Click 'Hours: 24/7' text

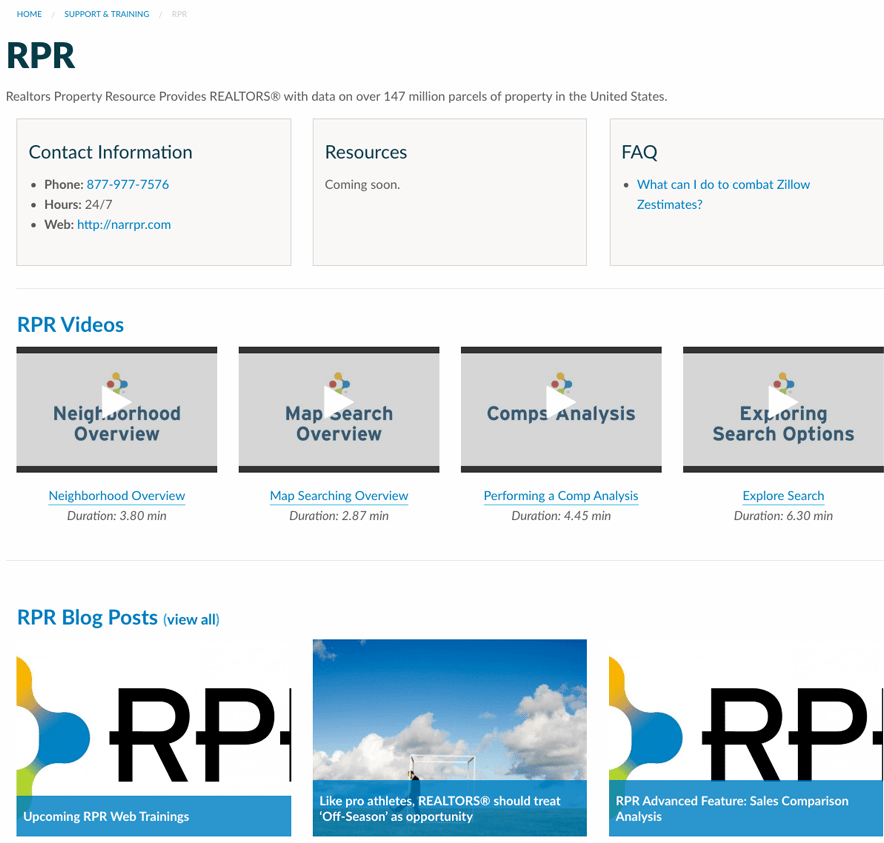(x=78, y=204)
